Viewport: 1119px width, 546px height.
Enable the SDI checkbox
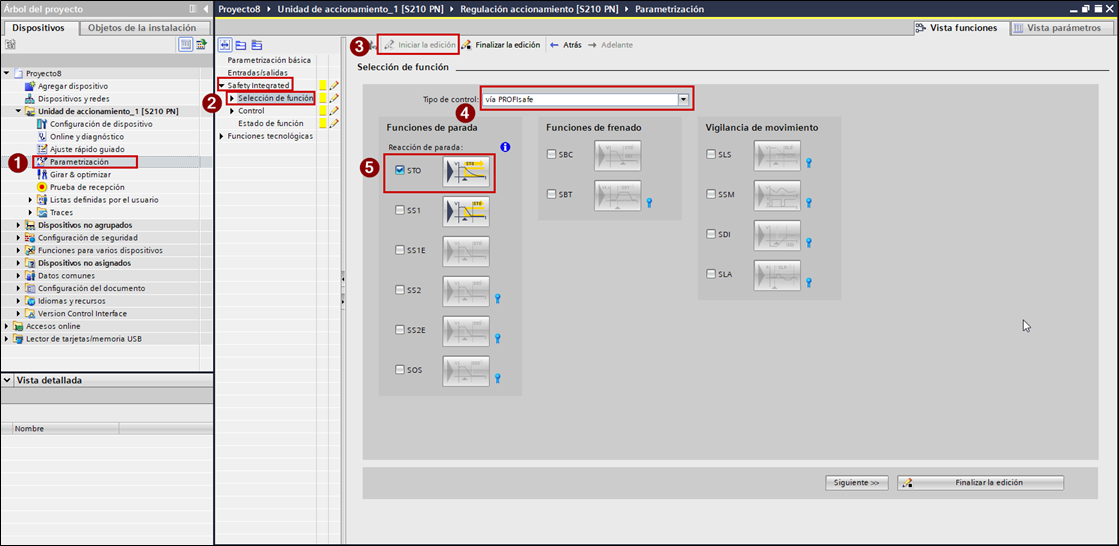pos(711,234)
